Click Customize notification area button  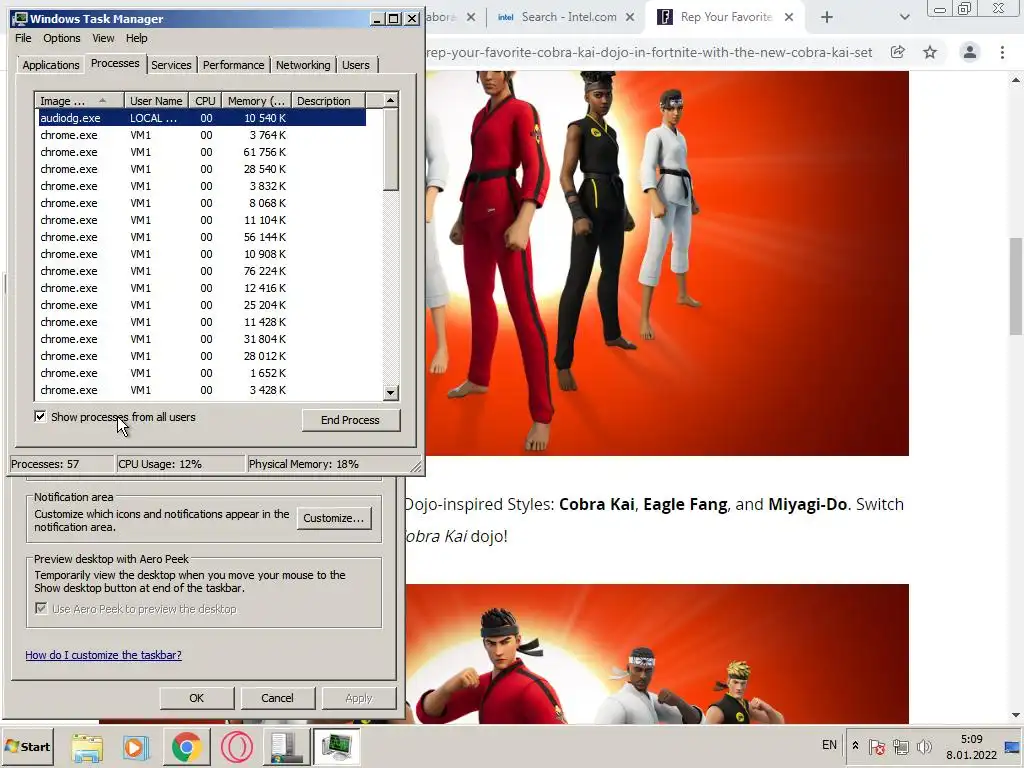click(334, 518)
